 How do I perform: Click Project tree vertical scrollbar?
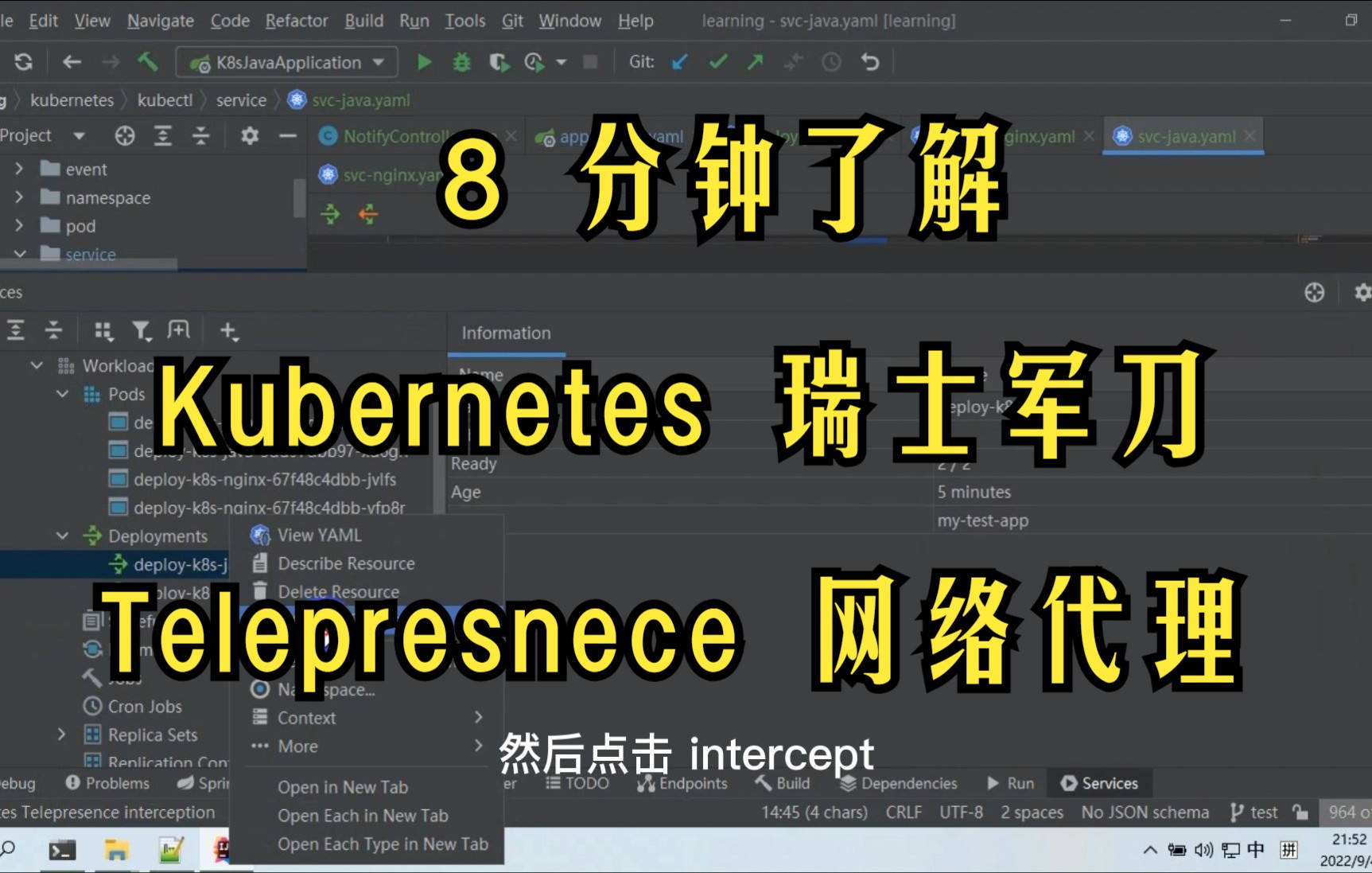pos(299,197)
